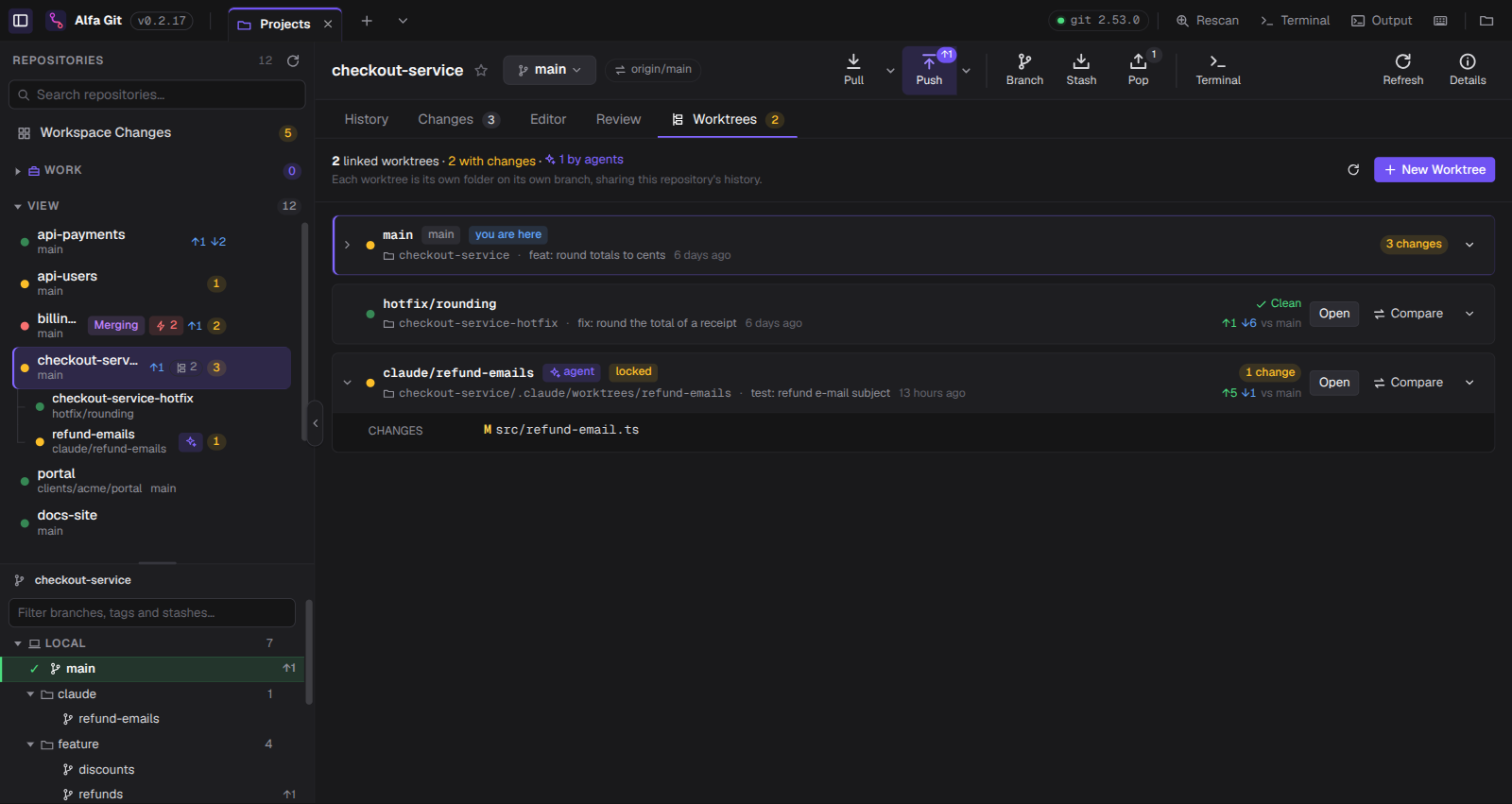Push commits with the Push button
This screenshot has width=1512, height=804.
click(929, 70)
